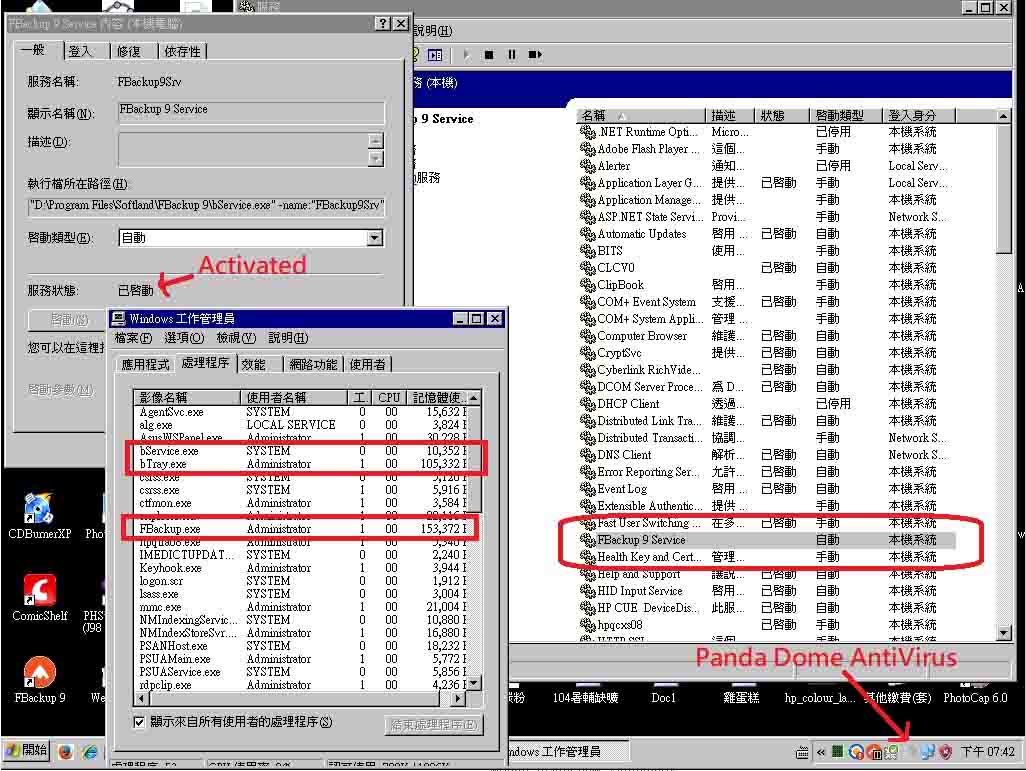Click the gear icon beside ClipBook service
This screenshot has width=1026, height=771.
pos(587,285)
